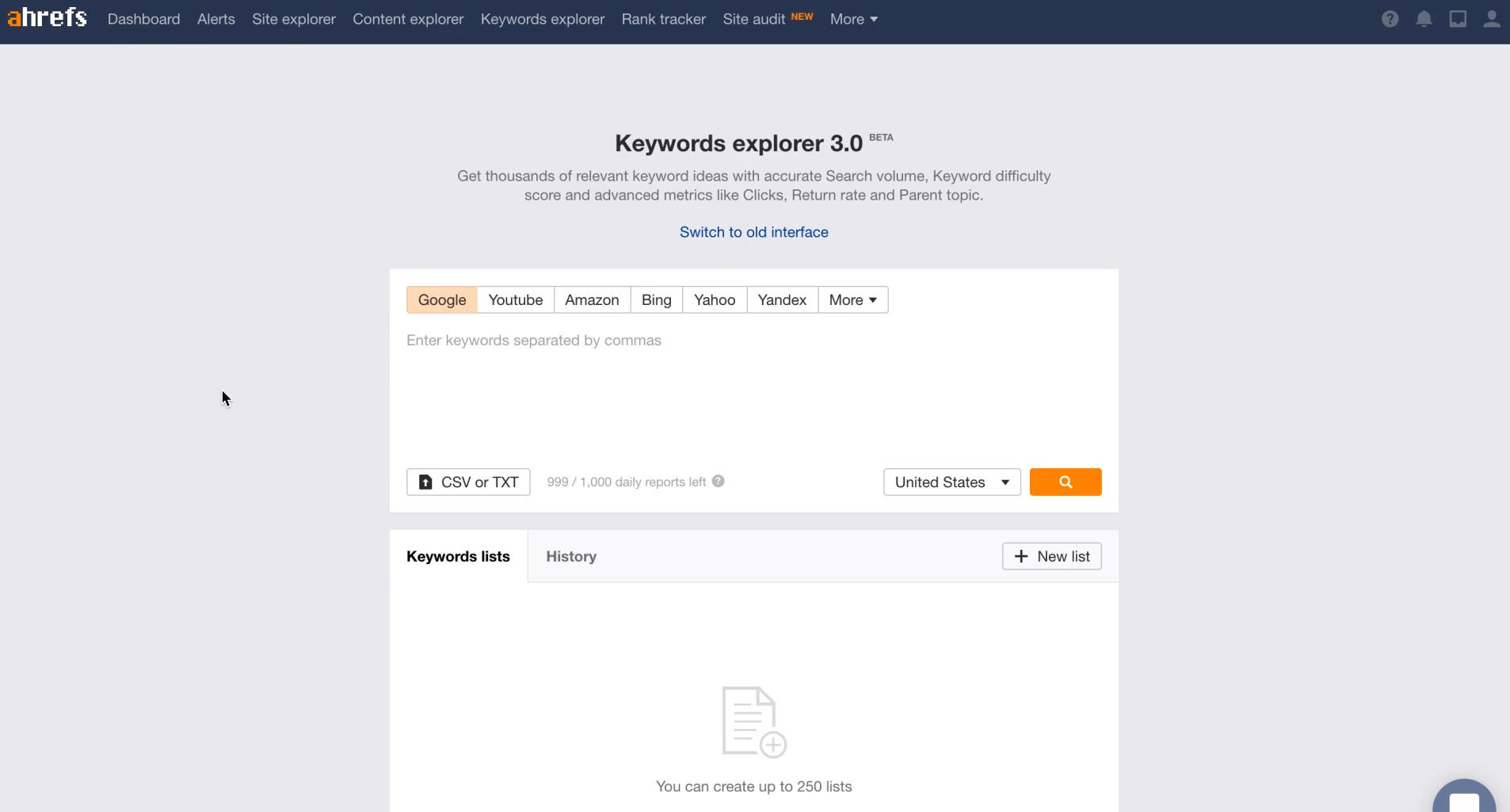Select Keywords explorer in top navigation

point(543,19)
